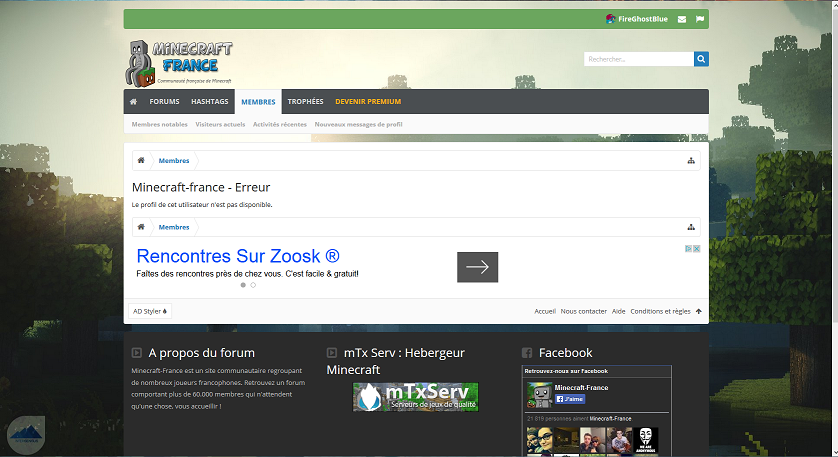Open the Nous contacter footer link

pyautogui.click(x=584, y=311)
